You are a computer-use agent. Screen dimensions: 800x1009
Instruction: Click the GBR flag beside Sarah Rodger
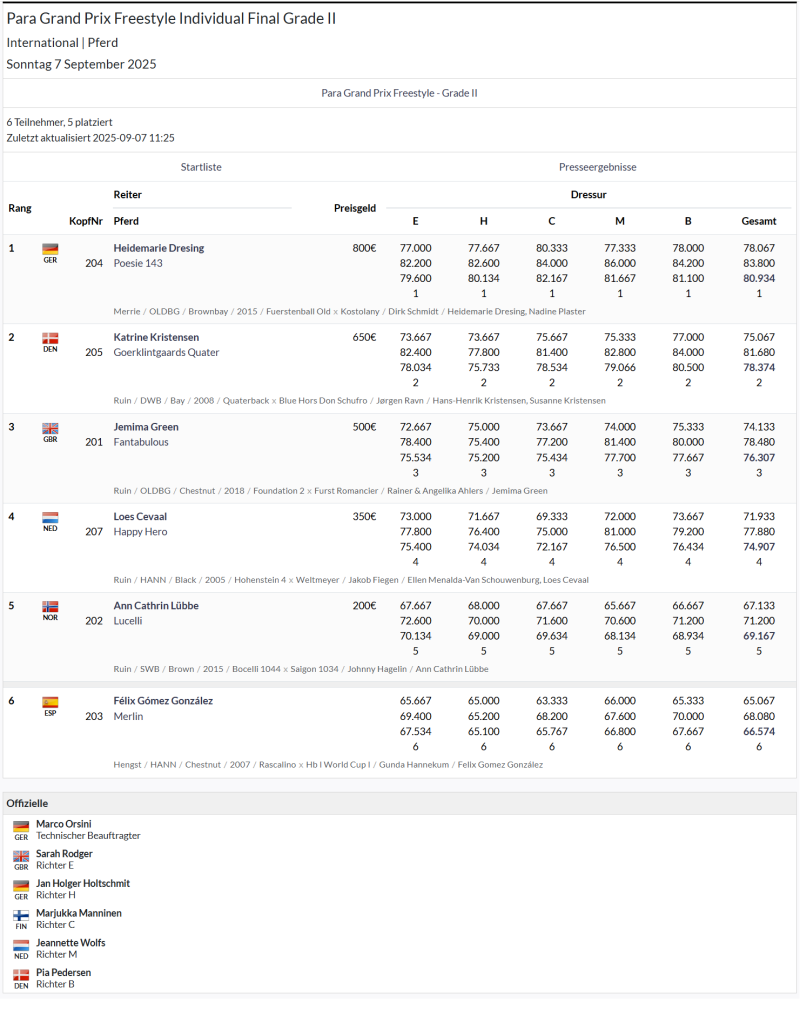[21, 856]
